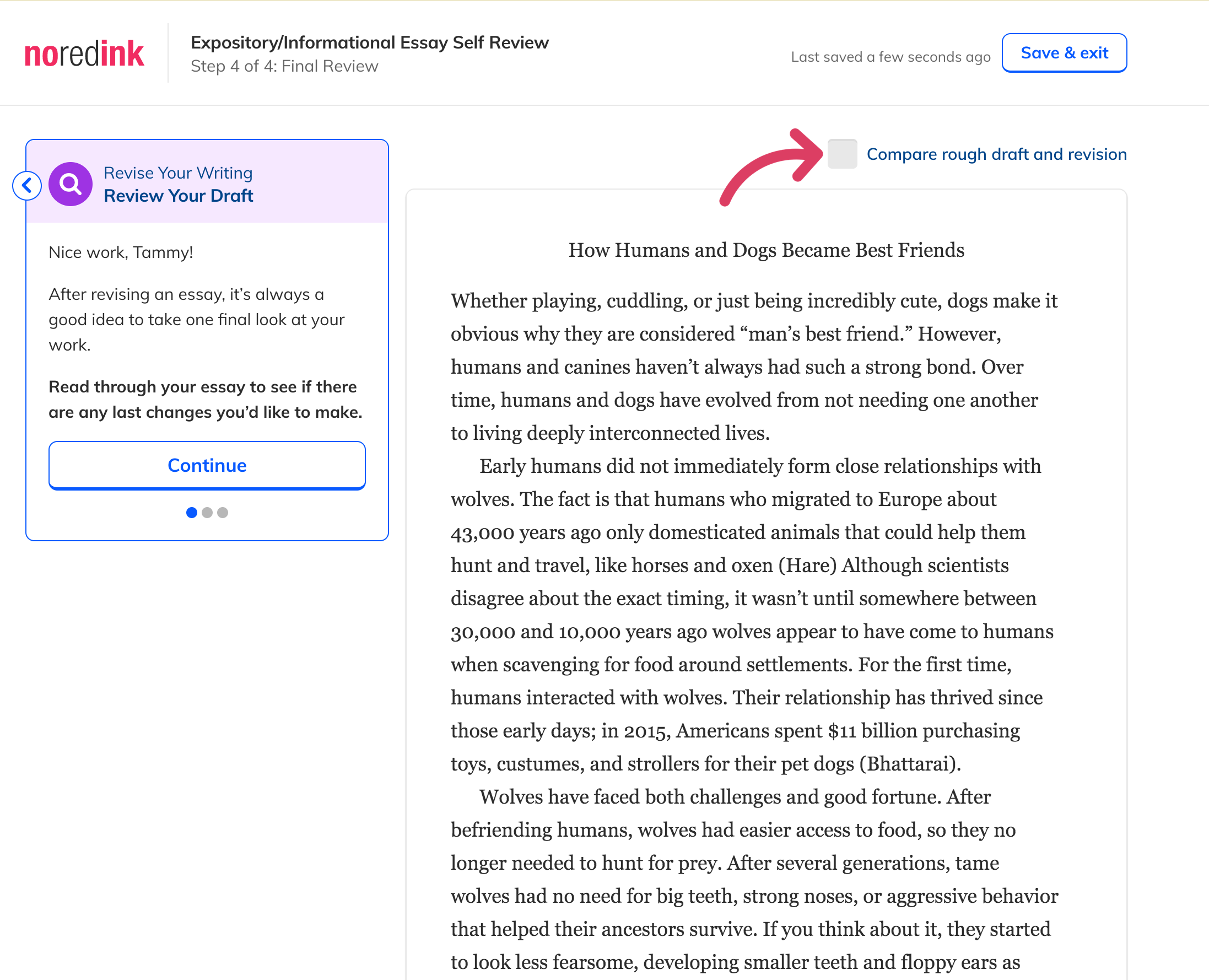Select the third gray progress dot
The width and height of the screenshot is (1209, 980).
pos(223,513)
